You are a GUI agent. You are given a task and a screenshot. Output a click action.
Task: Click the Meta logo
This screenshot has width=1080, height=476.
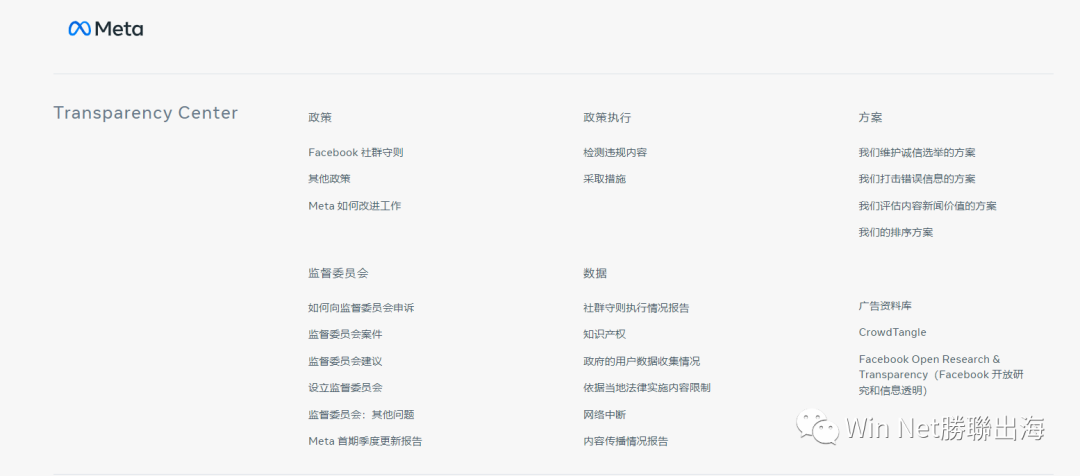pos(106,29)
